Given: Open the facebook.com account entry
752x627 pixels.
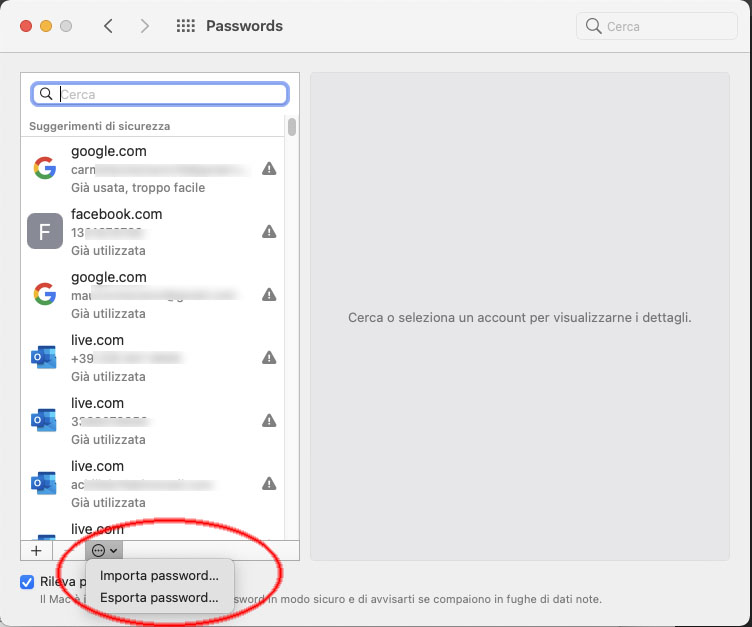Looking at the screenshot, I should pos(153,232).
